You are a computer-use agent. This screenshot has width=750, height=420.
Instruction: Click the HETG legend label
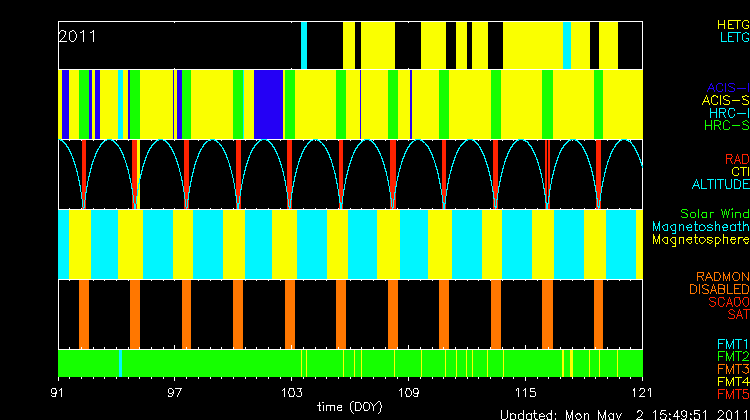click(732, 24)
